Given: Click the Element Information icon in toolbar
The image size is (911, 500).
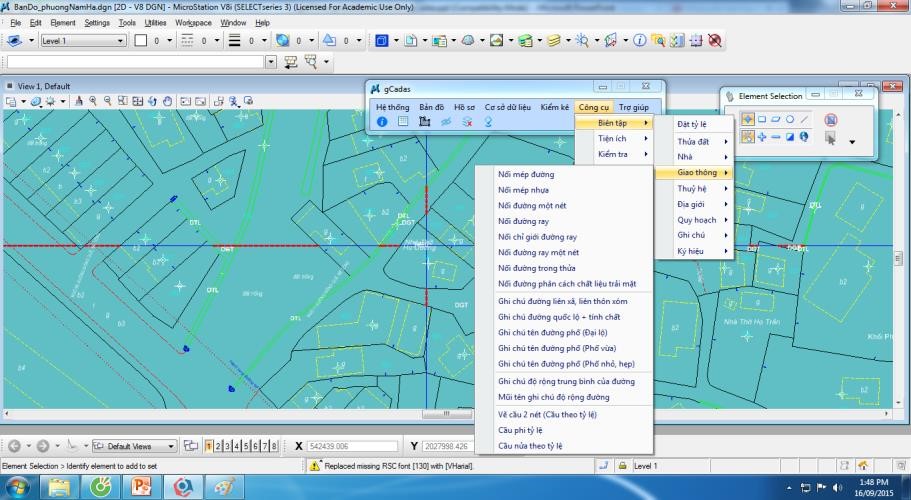Looking at the screenshot, I should pos(639,41).
